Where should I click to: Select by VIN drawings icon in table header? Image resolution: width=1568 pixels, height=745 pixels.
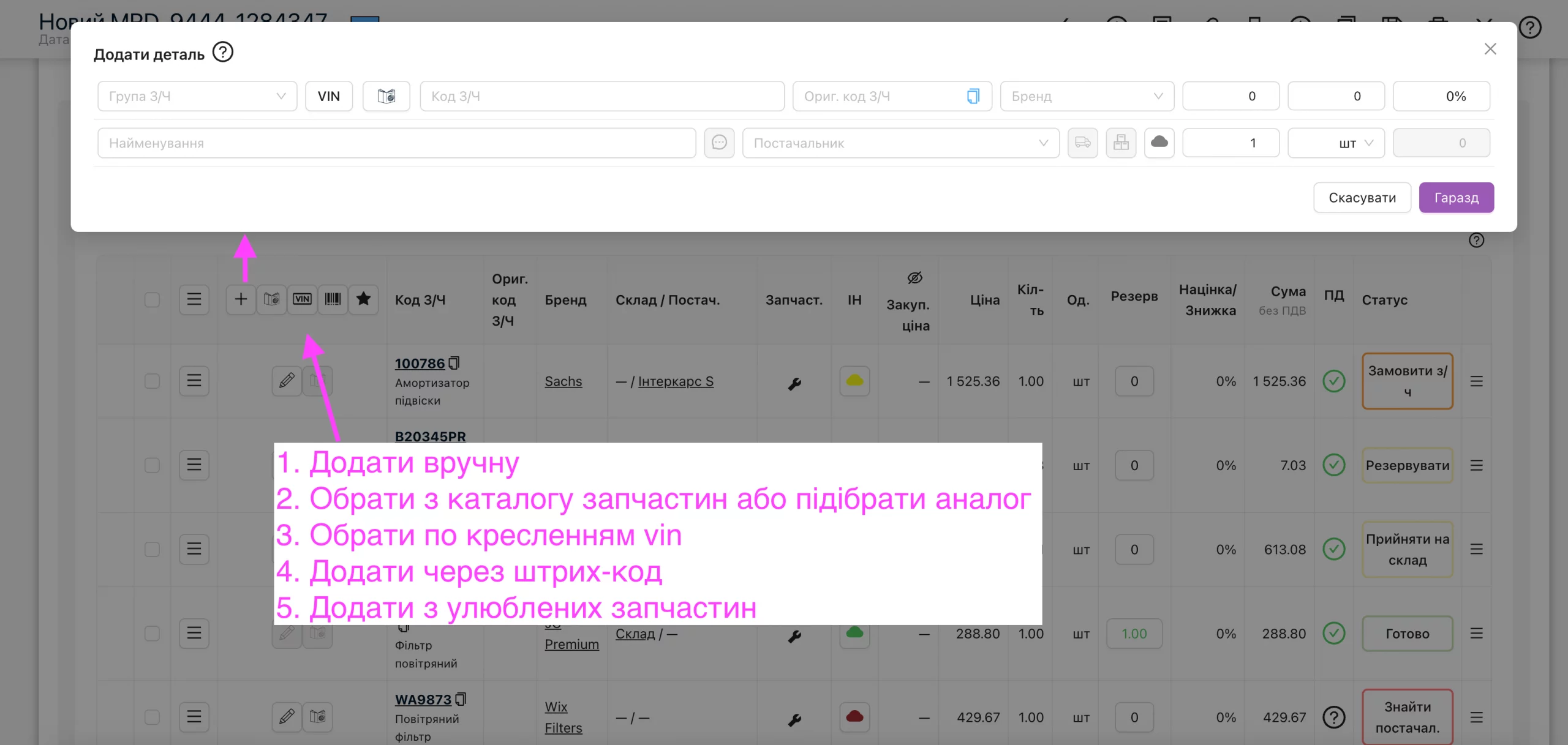[302, 299]
